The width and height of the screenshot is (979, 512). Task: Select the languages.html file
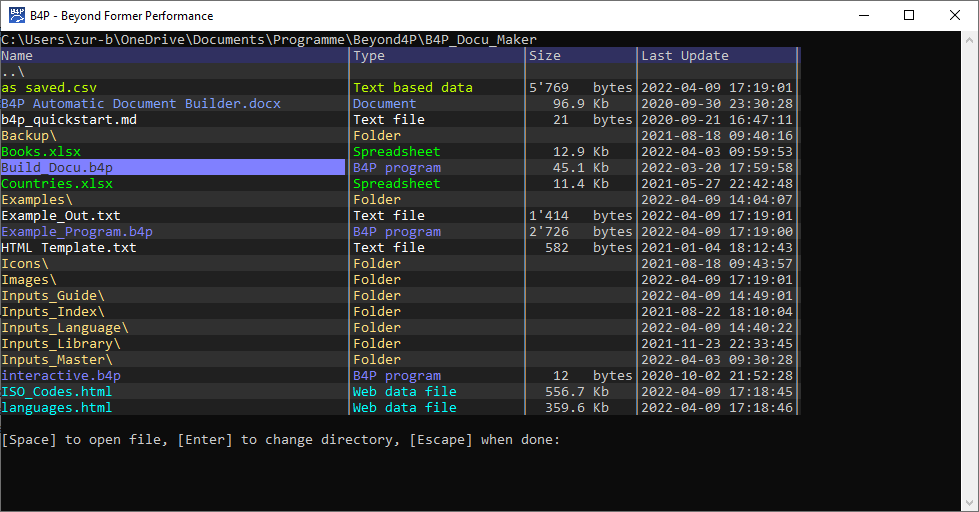click(57, 408)
